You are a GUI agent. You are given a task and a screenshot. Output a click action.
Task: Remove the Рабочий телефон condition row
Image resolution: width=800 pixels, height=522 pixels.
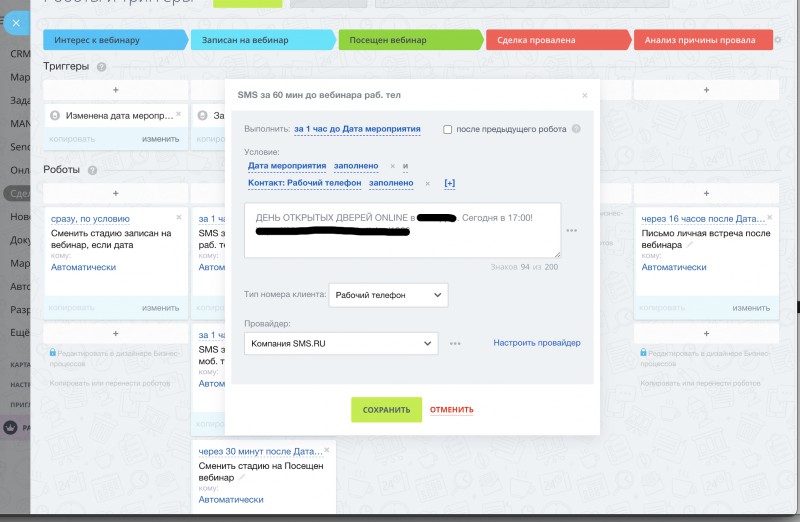pos(428,183)
